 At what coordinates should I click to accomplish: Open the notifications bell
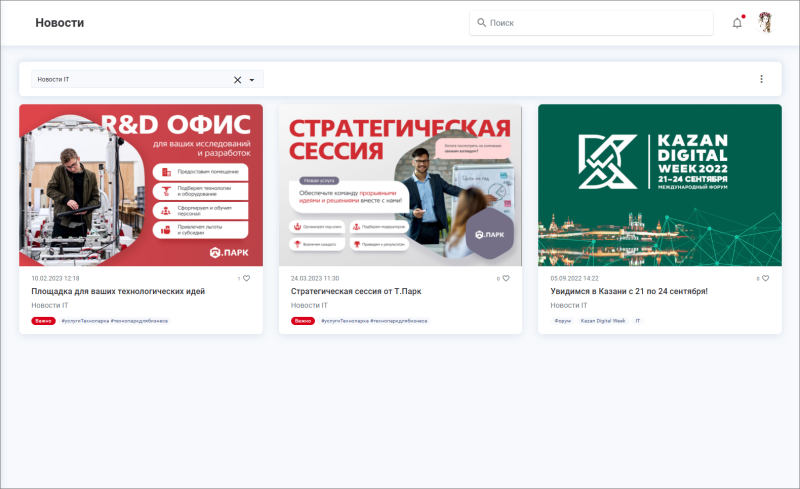737,23
